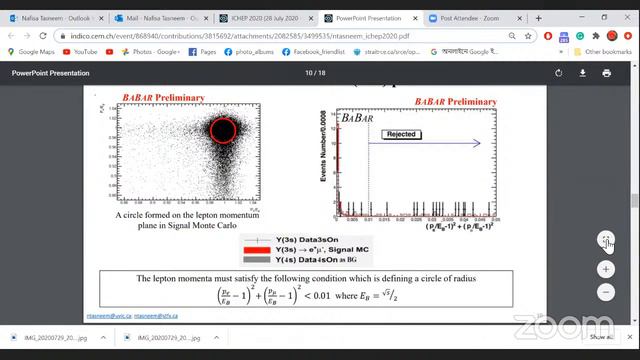Open the Facebook Pages bookmark
The height and width of the screenshot is (360, 640).
(x=202, y=52)
